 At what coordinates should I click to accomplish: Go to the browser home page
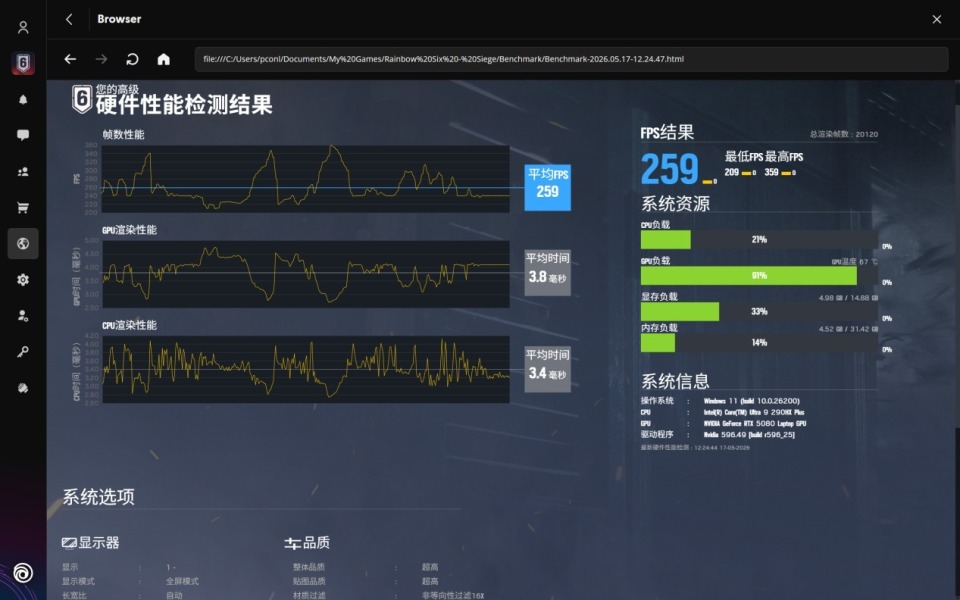[x=163, y=59]
